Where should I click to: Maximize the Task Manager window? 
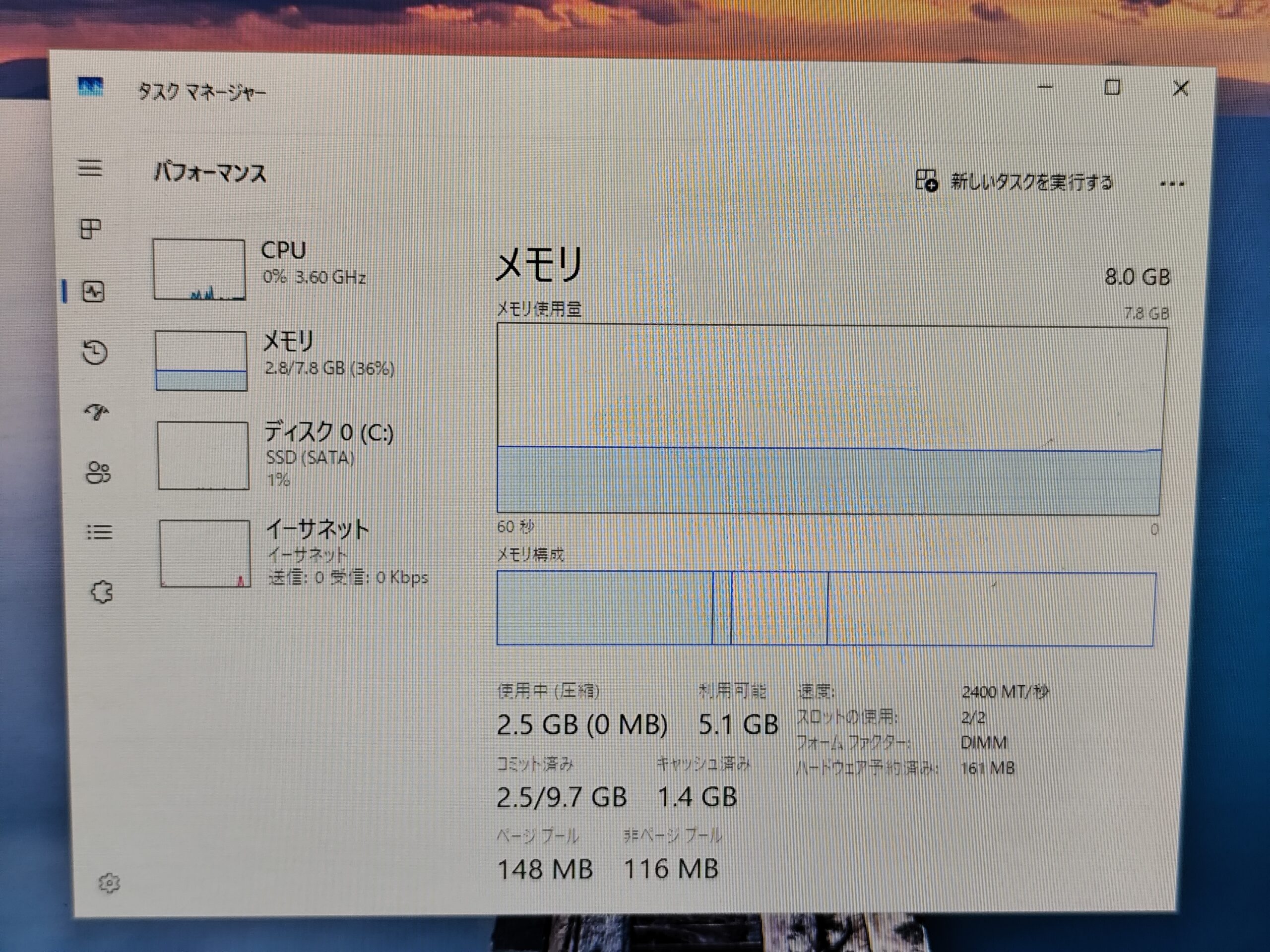click(1112, 88)
